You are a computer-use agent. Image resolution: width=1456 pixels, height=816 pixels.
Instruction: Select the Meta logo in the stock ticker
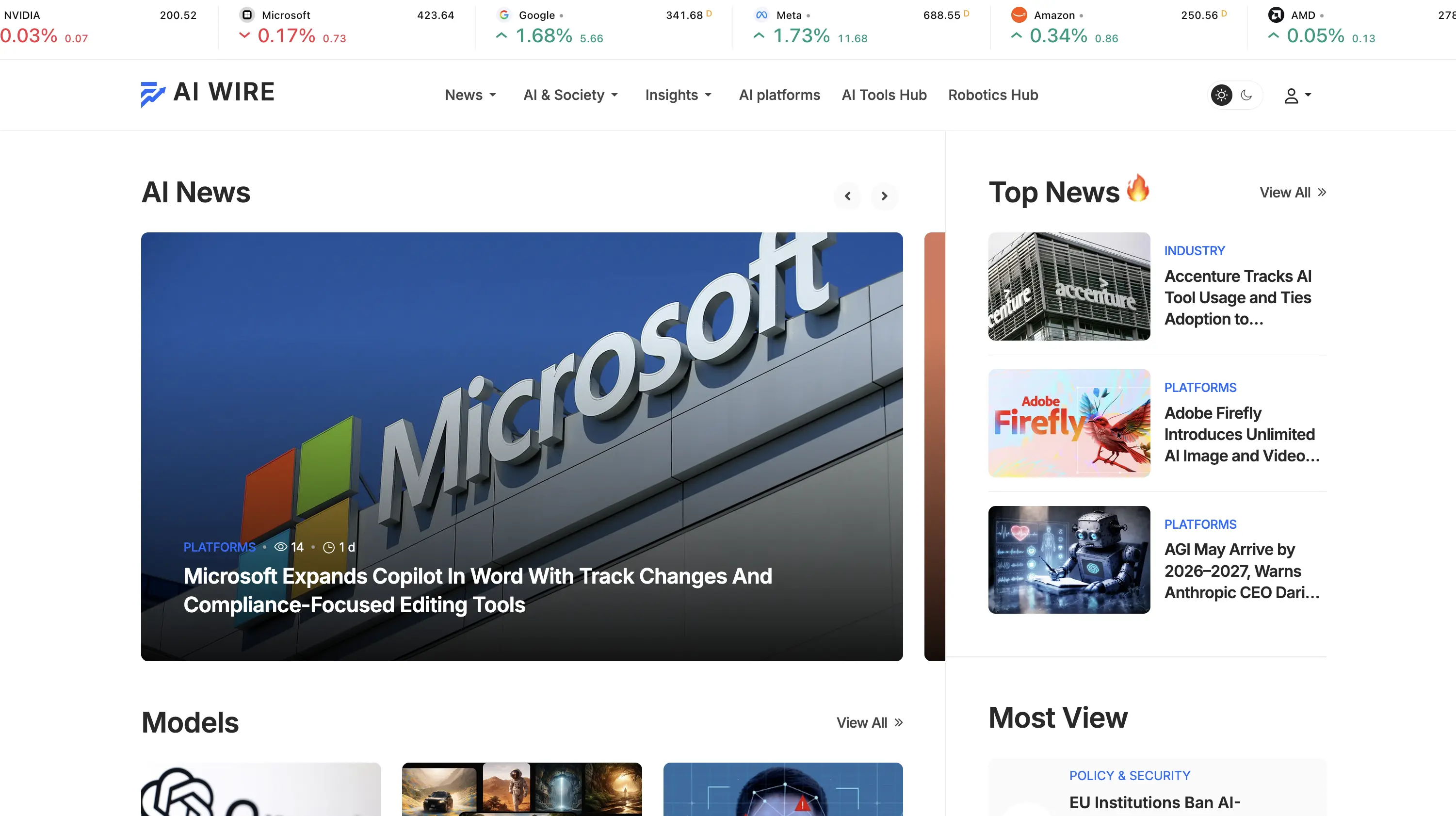(x=761, y=15)
